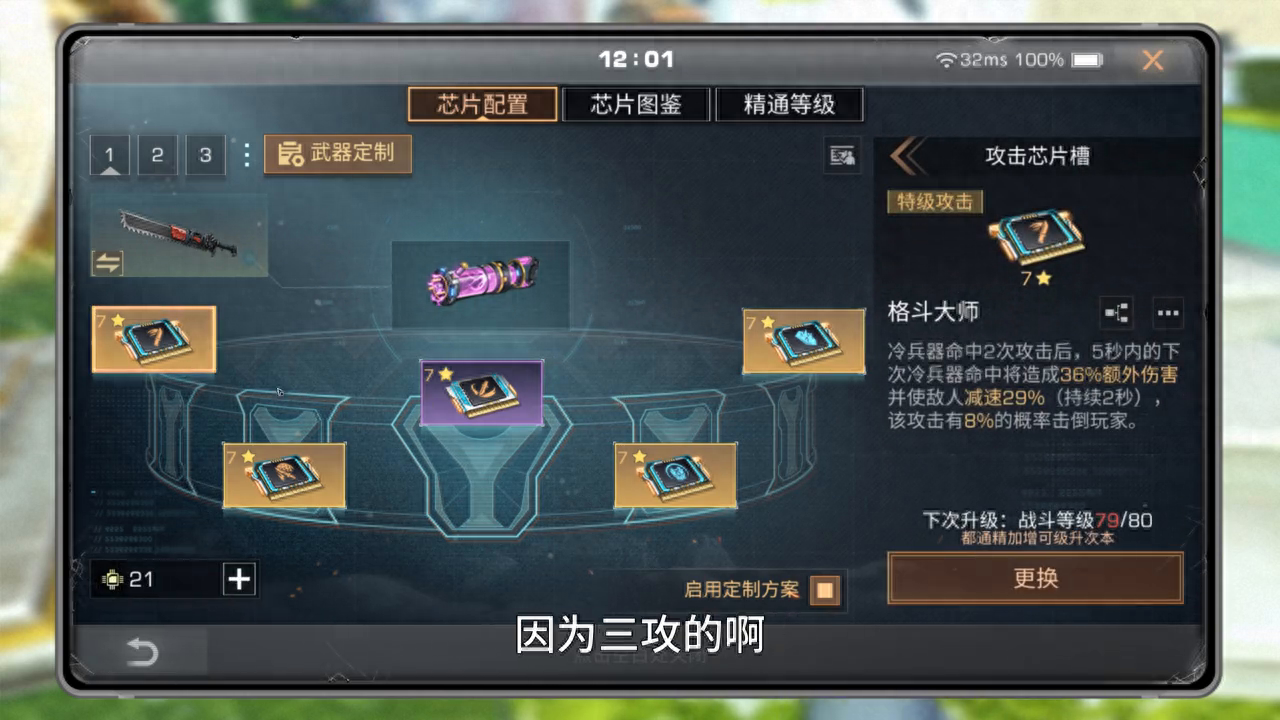Open the screenshot share icon above panel
Viewport: 1280px width, 720px height.
(x=843, y=156)
